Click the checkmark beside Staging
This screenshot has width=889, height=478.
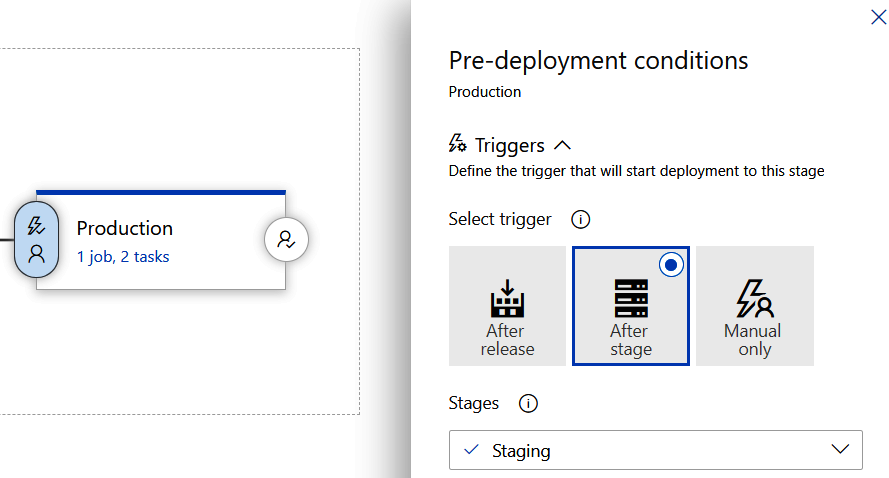coord(472,450)
